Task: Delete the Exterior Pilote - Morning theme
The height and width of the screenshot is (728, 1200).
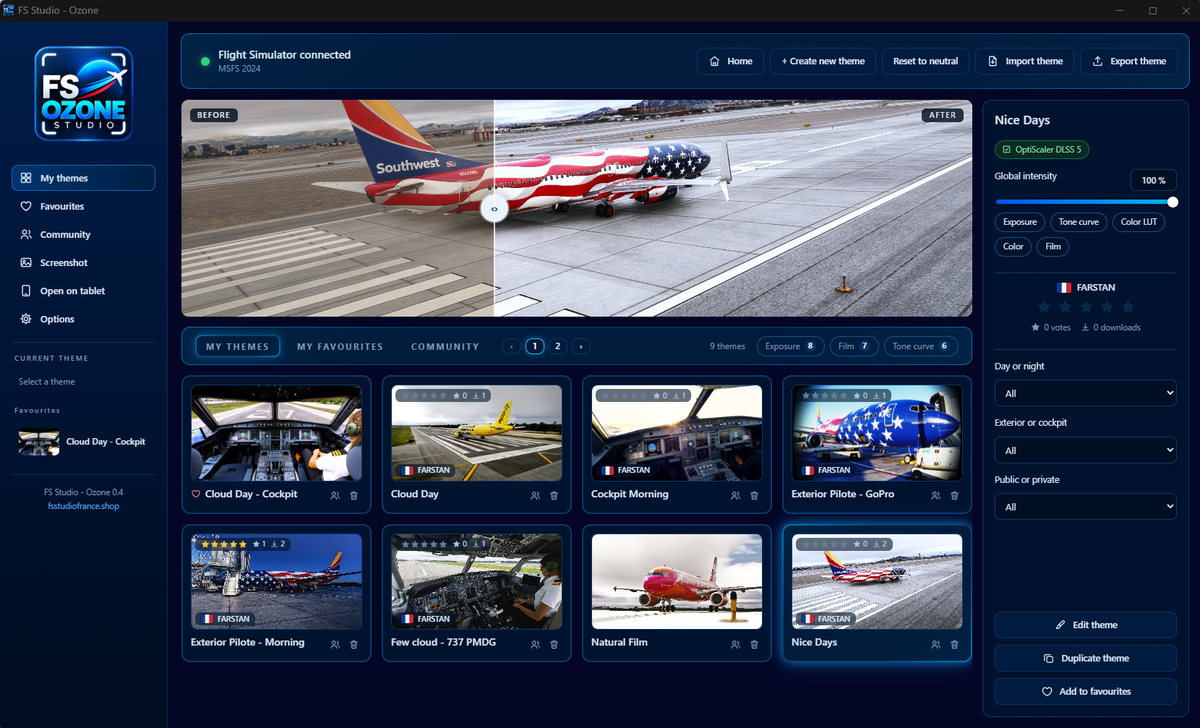Action: point(354,643)
